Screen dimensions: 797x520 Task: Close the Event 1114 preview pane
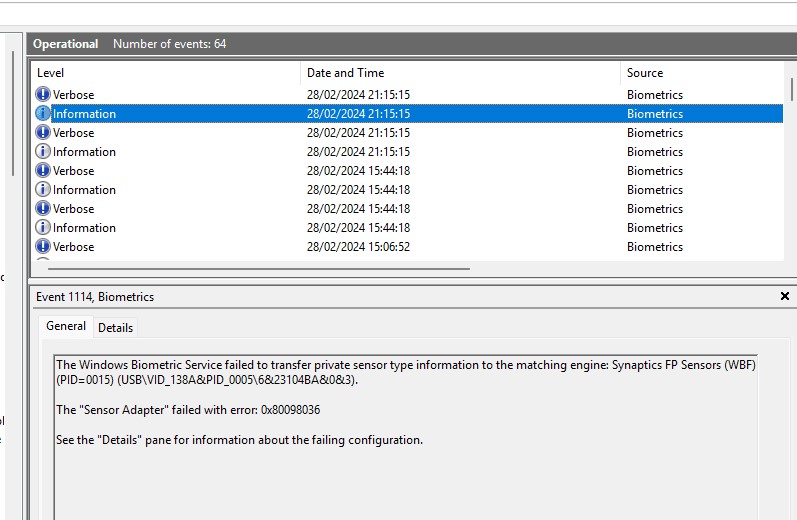coord(785,296)
